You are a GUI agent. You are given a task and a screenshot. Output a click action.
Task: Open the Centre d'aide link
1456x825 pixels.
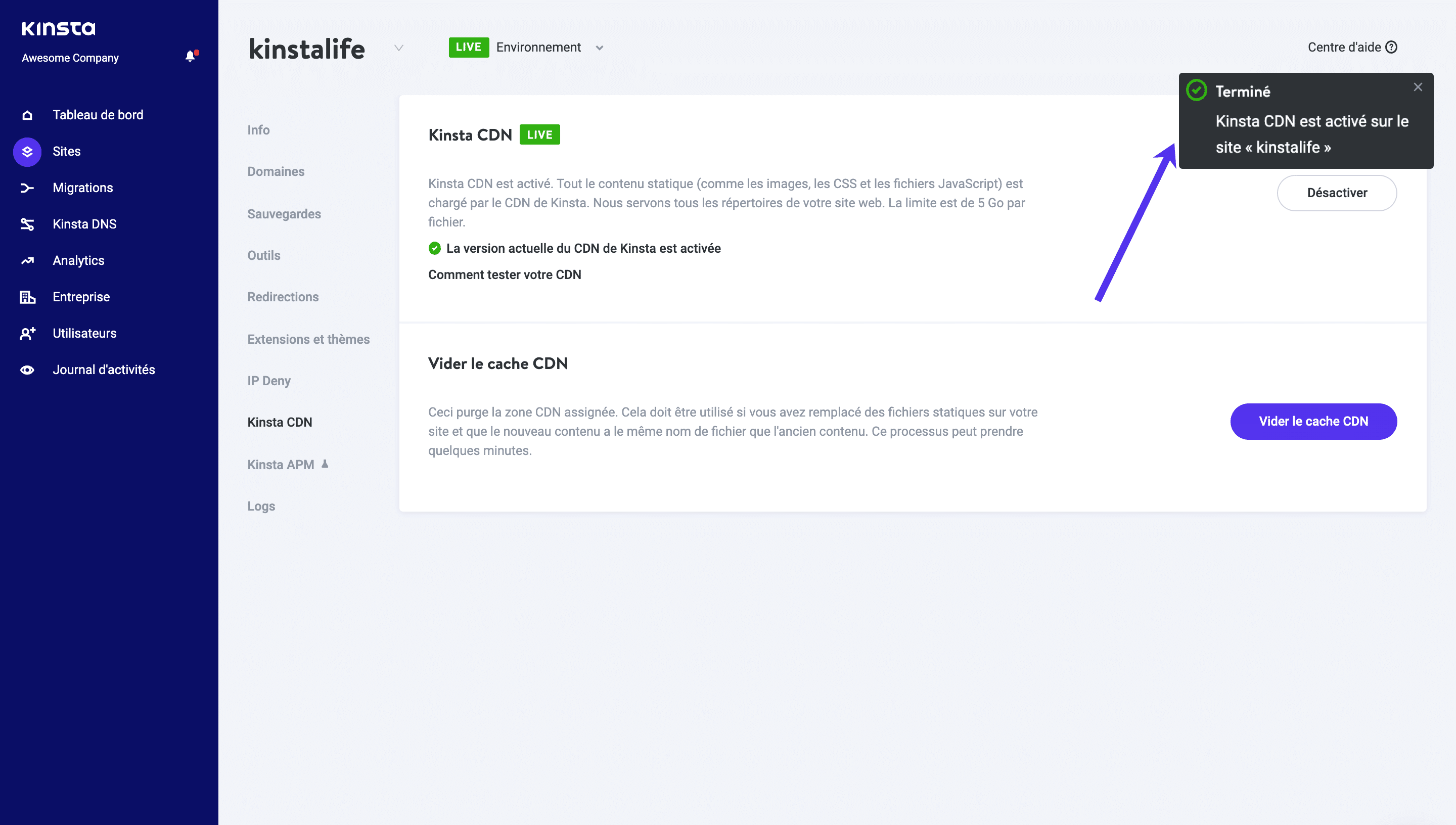point(1351,47)
